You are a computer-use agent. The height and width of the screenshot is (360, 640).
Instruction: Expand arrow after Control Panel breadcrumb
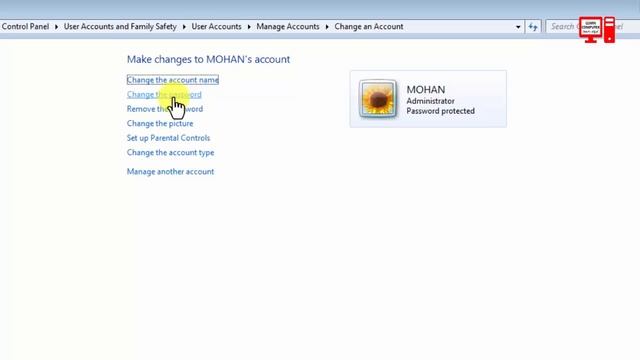click(x=56, y=27)
